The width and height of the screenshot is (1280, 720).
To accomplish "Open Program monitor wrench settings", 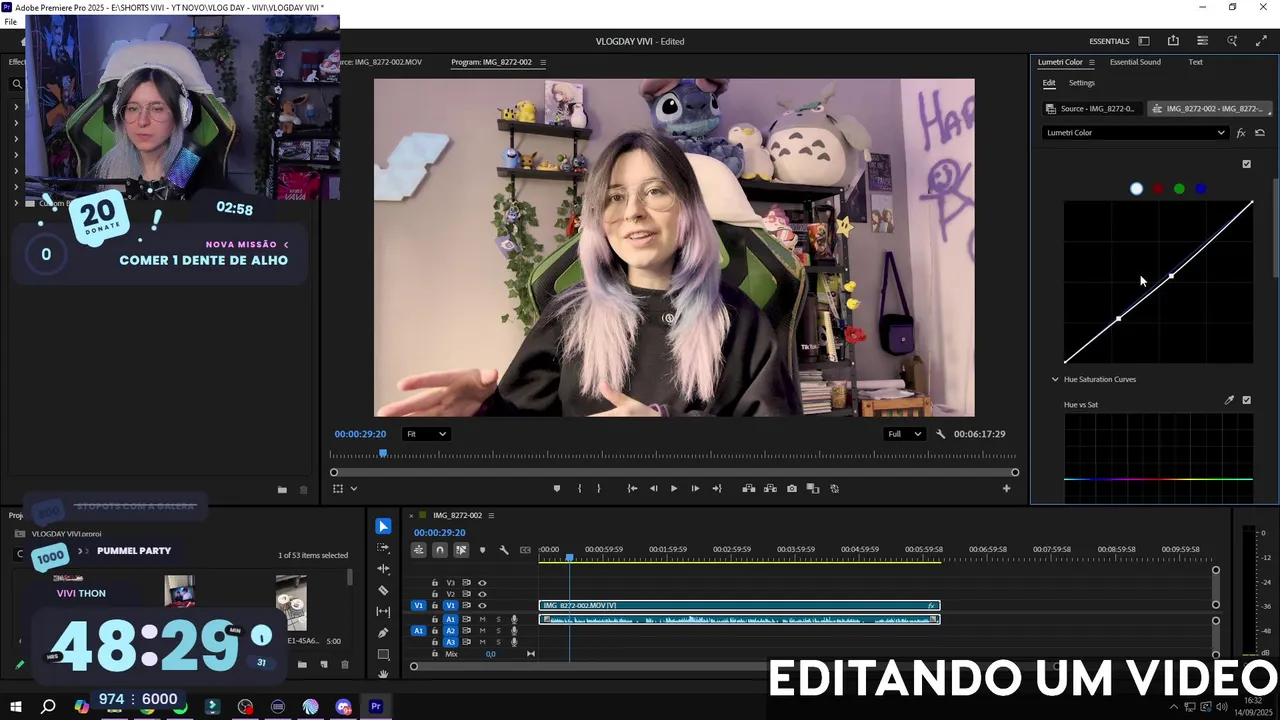I will click(x=940, y=434).
